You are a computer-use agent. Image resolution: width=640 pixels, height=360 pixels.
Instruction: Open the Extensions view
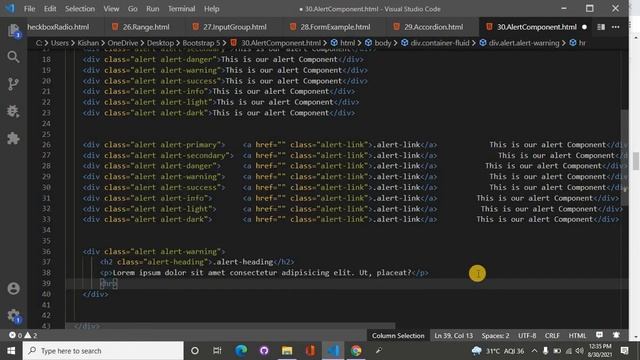pyautogui.click(x=13, y=138)
